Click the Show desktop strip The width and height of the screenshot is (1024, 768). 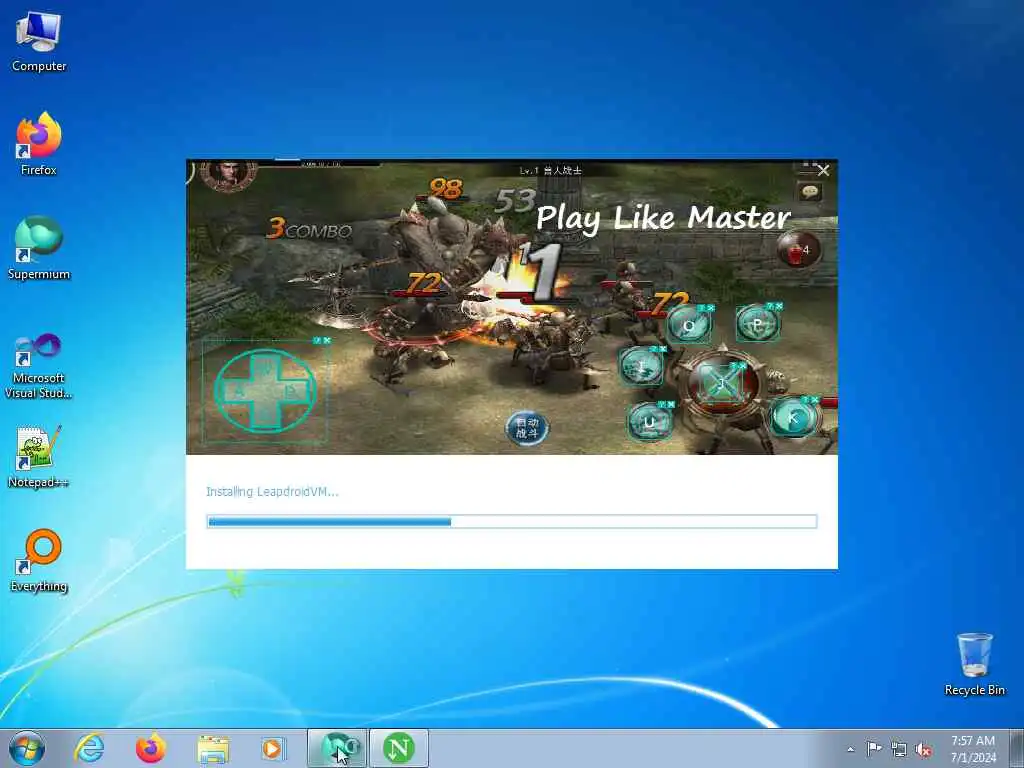coord(1017,748)
